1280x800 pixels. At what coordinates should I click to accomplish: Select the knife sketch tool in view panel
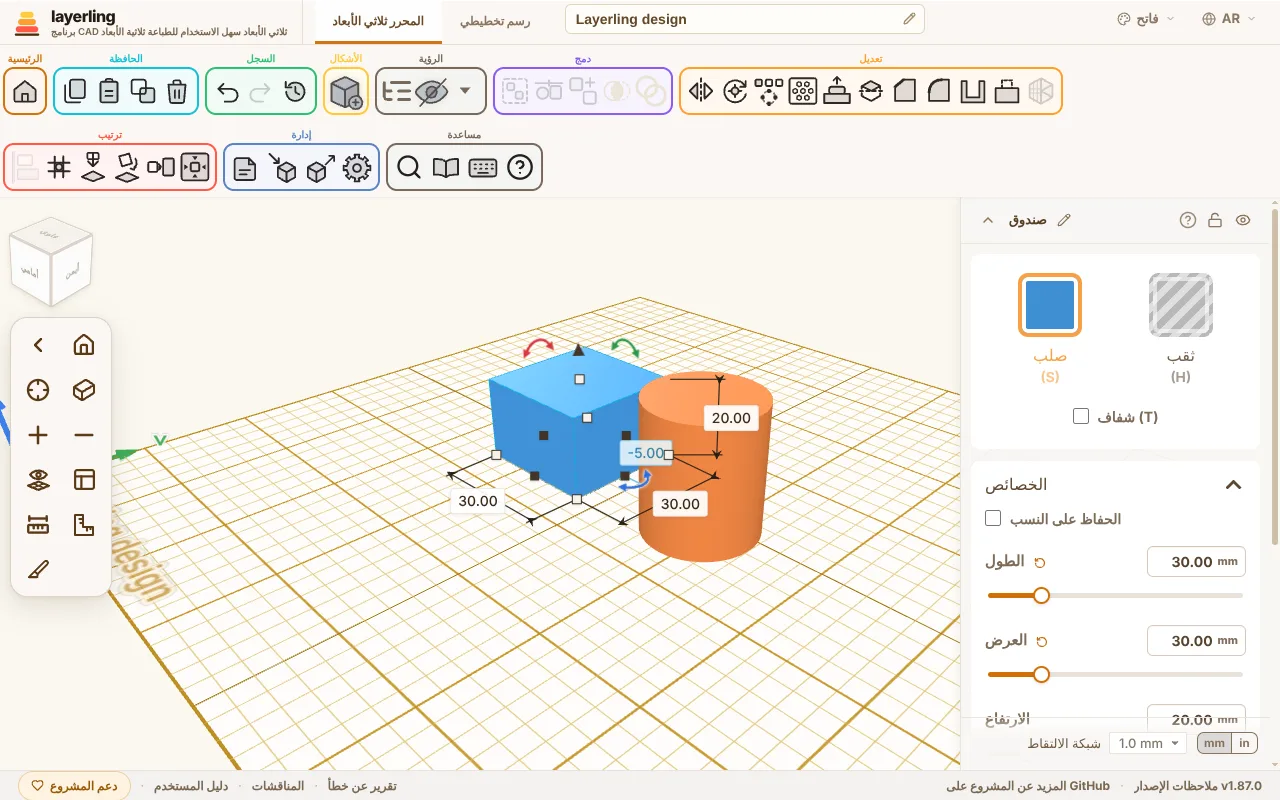coord(38,570)
